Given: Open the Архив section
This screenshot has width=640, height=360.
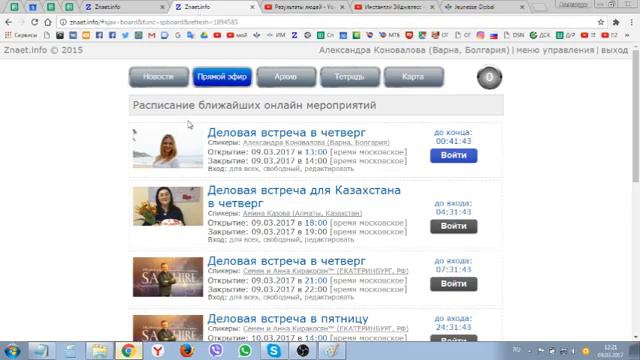Looking at the screenshot, I should [x=286, y=77].
